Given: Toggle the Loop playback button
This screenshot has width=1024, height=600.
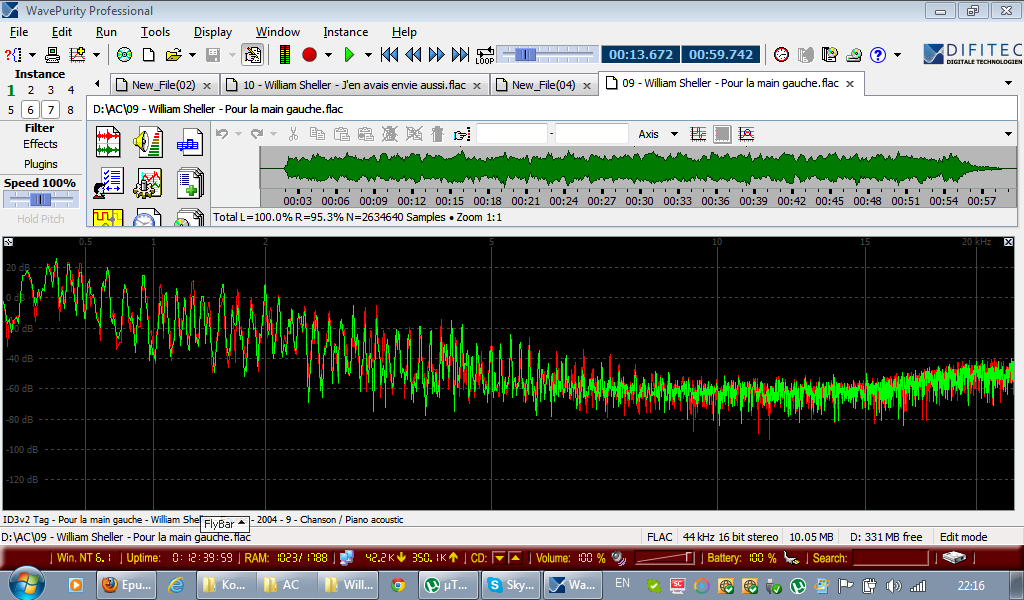Looking at the screenshot, I should tap(485, 55).
